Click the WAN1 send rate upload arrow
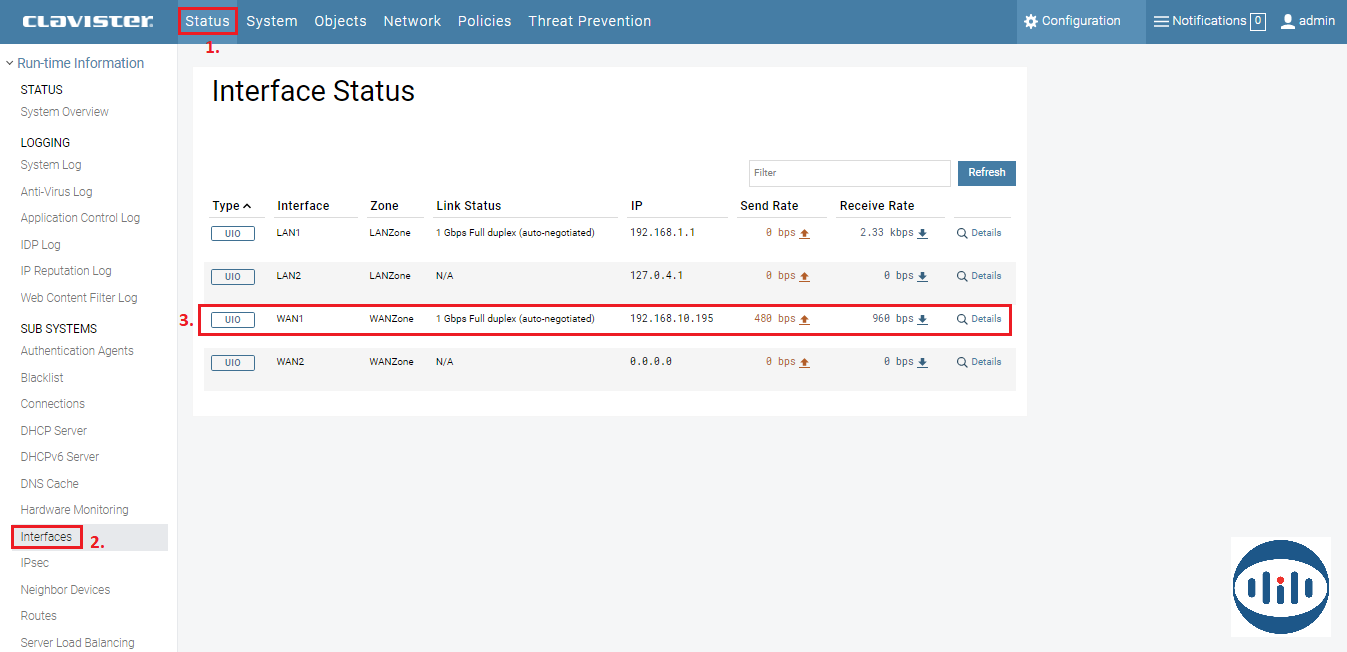Viewport: 1347px width, 652px height. [x=804, y=320]
